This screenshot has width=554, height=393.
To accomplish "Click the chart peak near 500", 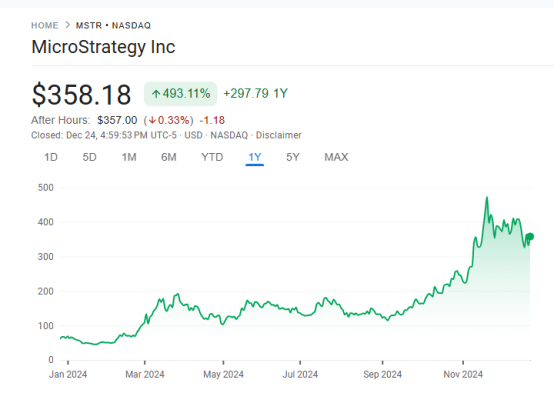I will [x=487, y=198].
